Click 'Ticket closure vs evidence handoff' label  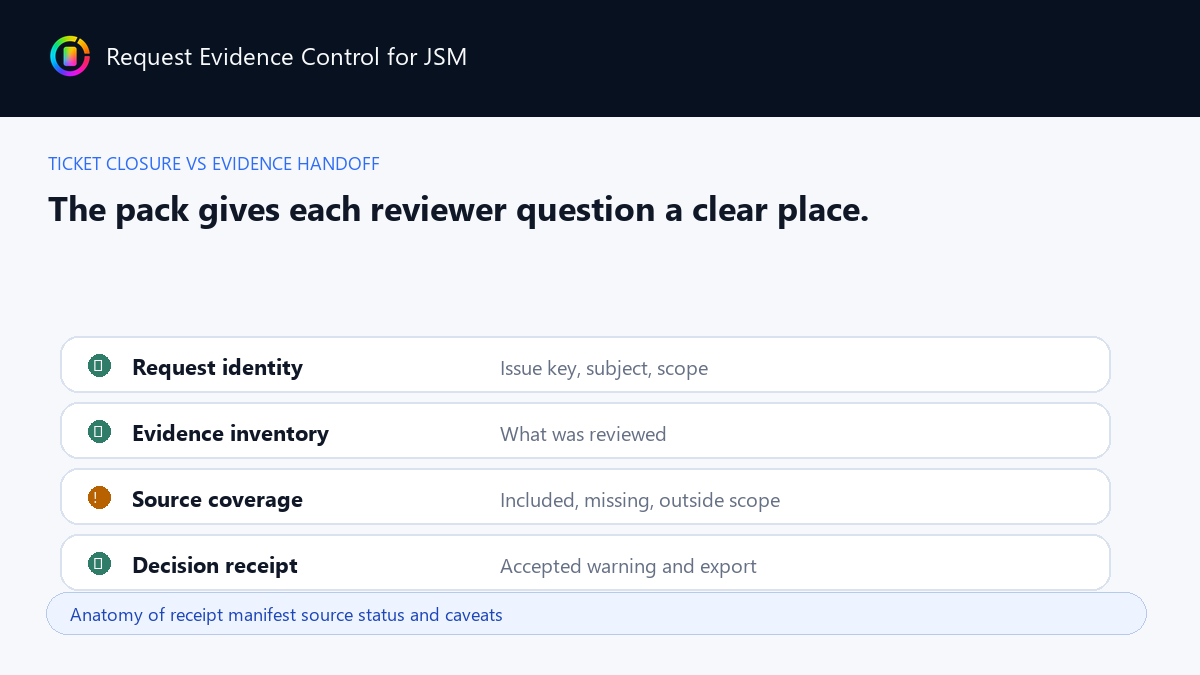point(214,164)
